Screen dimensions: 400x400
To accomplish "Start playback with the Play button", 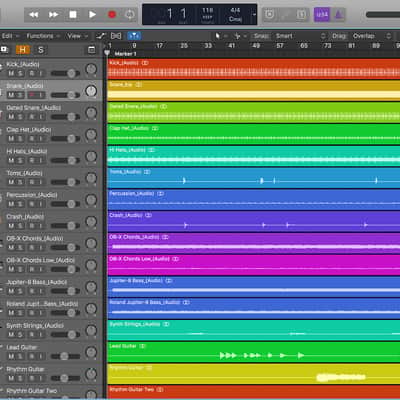I will click(92, 15).
